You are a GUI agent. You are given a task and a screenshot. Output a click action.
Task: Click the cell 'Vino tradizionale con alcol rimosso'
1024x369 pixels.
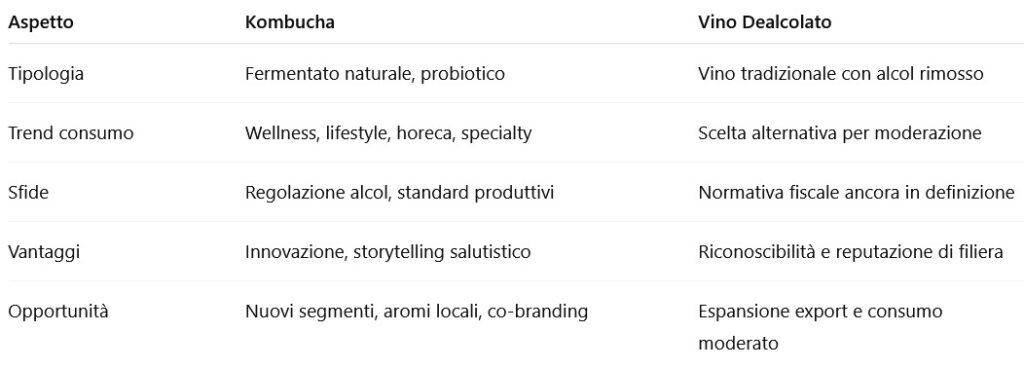pyautogui.click(x=840, y=74)
